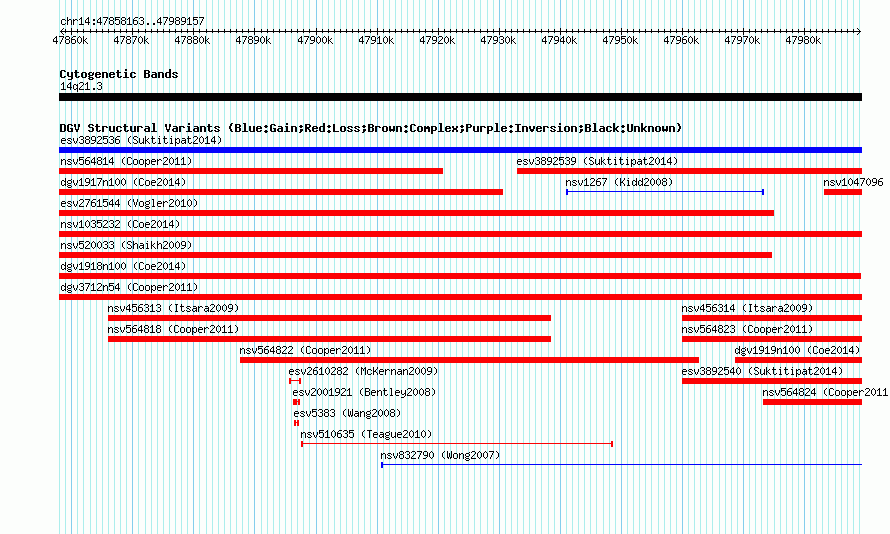Click the chr14:47858163..47989157 region label

coord(132,22)
